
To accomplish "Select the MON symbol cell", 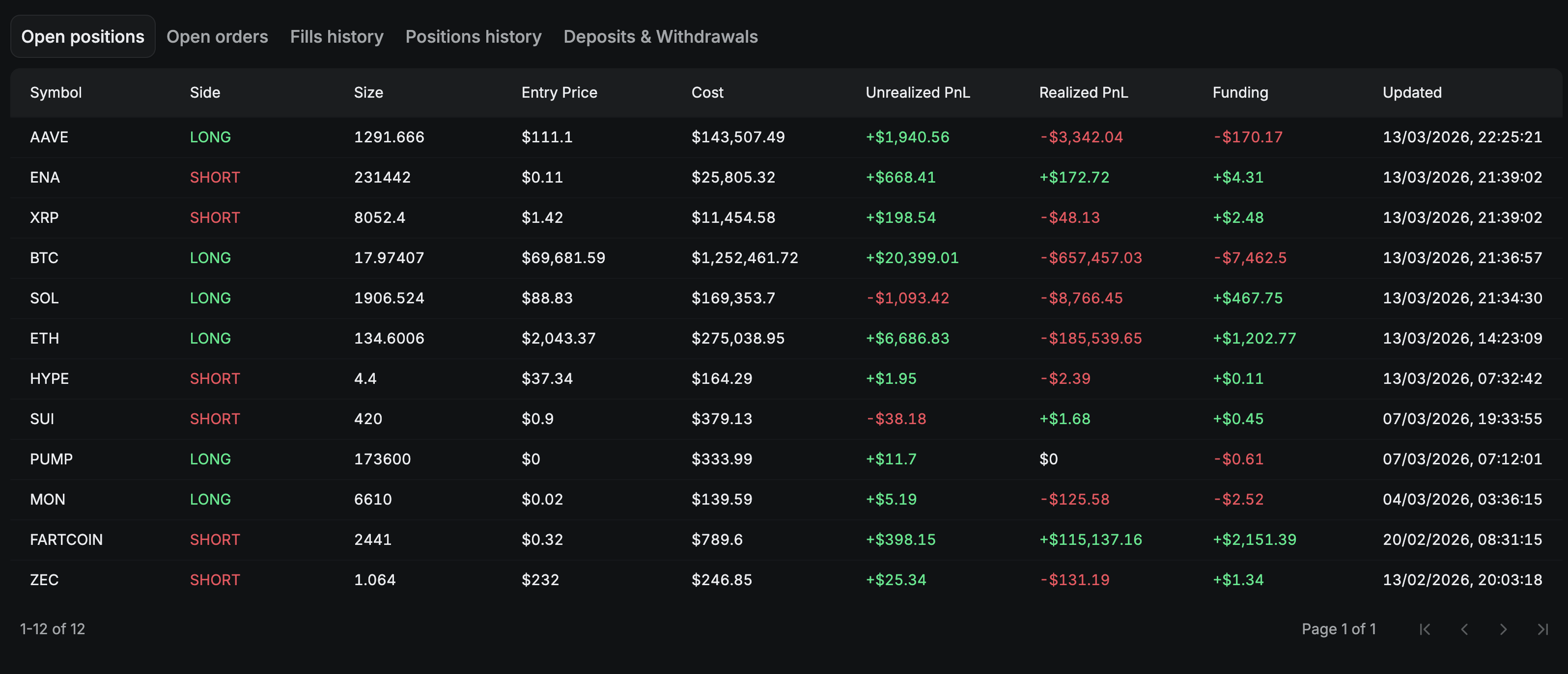I will pos(48,499).
